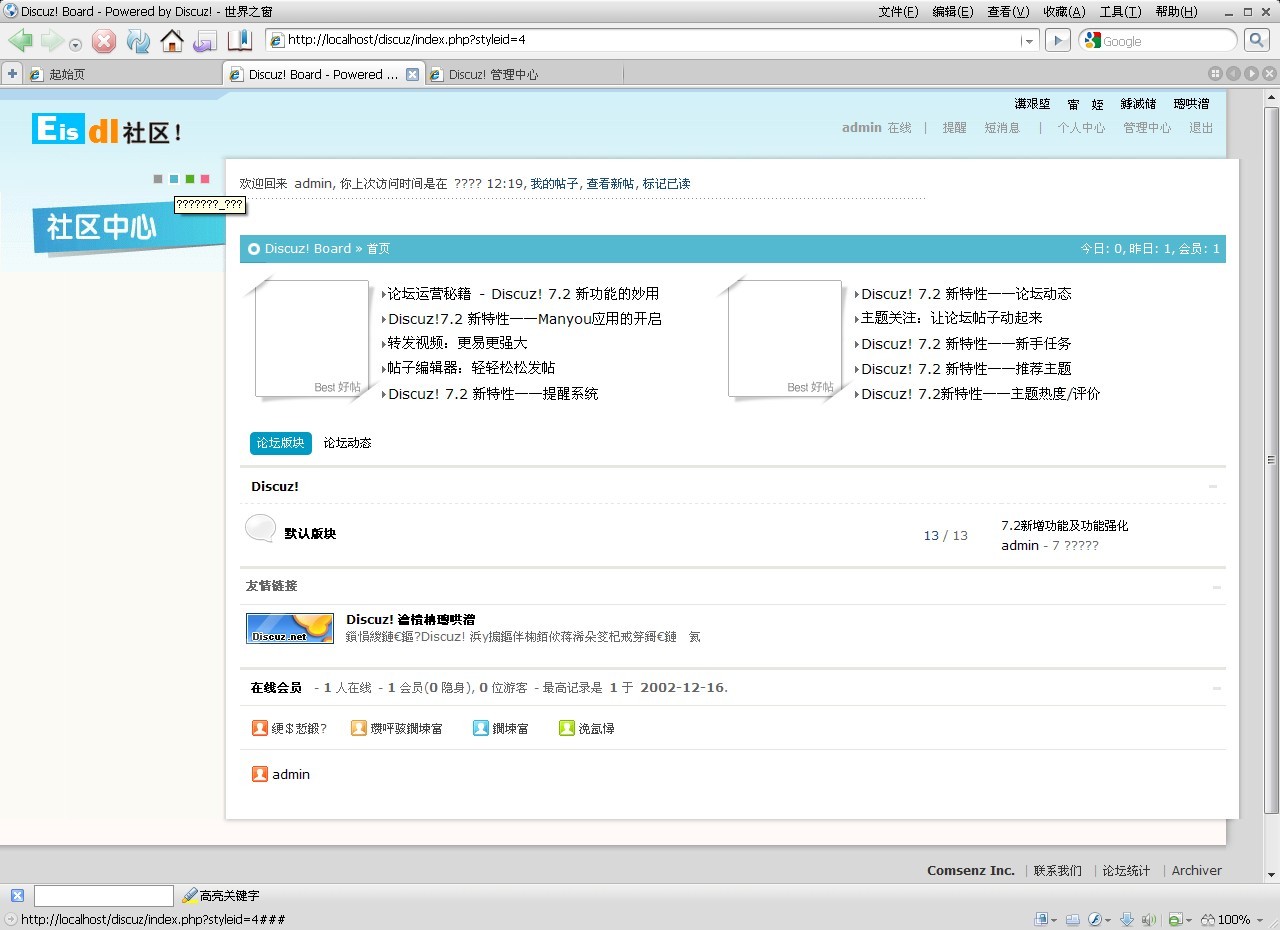This screenshot has height=930, width=1280.
Task: Click the 退出 logout link
Action: click(x=1201, y=128)
